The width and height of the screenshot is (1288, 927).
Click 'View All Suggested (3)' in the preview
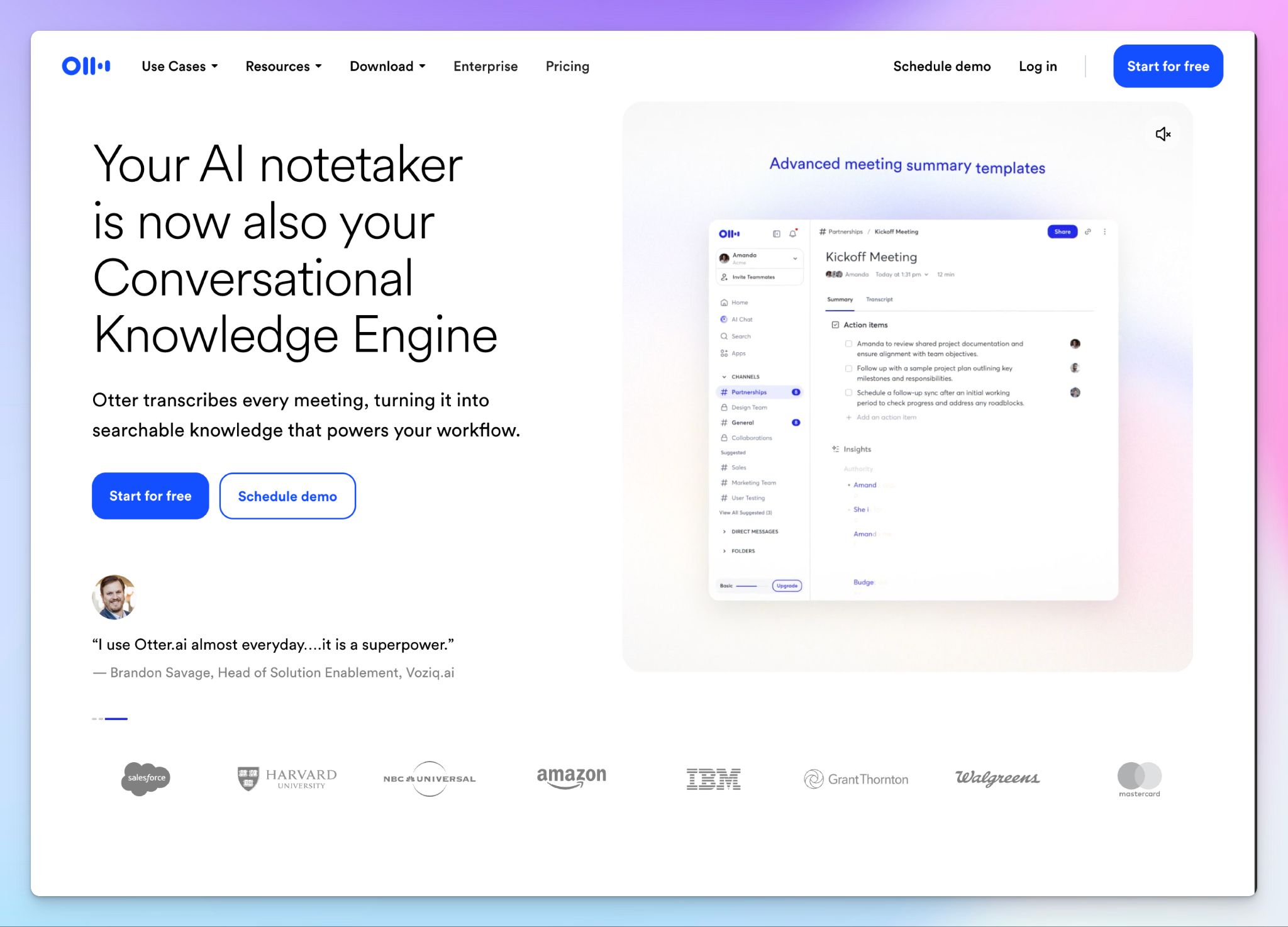point(745,513)
